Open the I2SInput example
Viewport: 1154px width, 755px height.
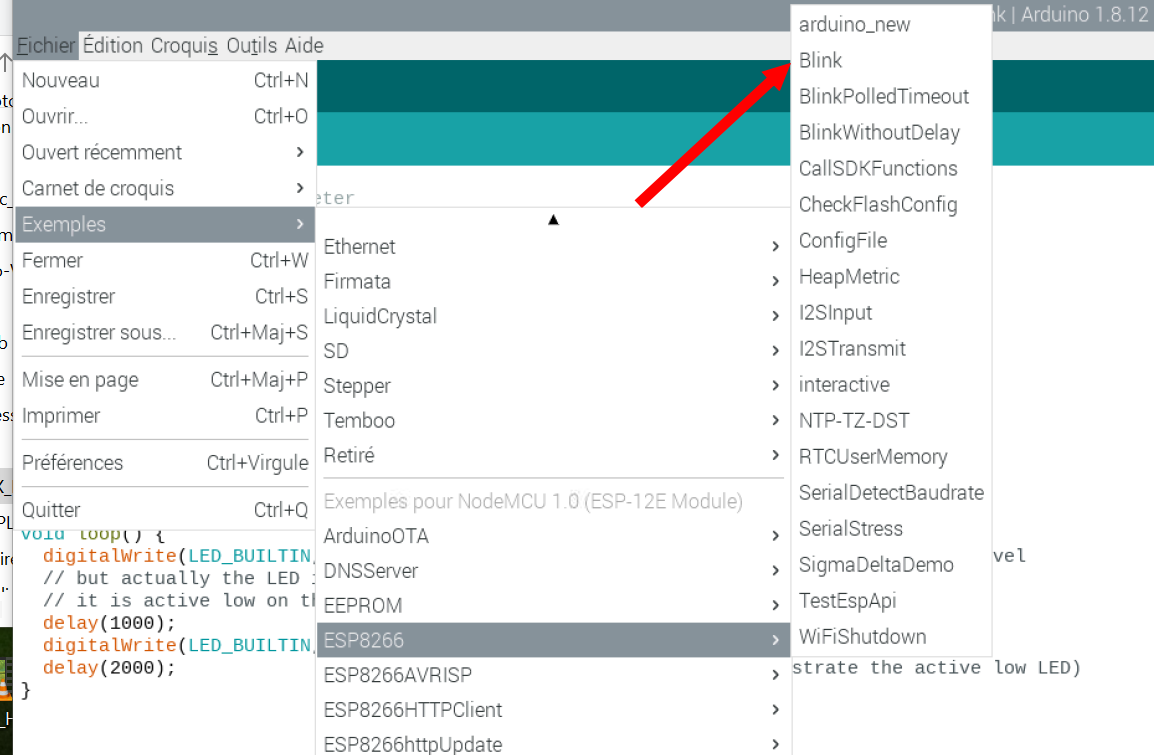pos(891,313)
